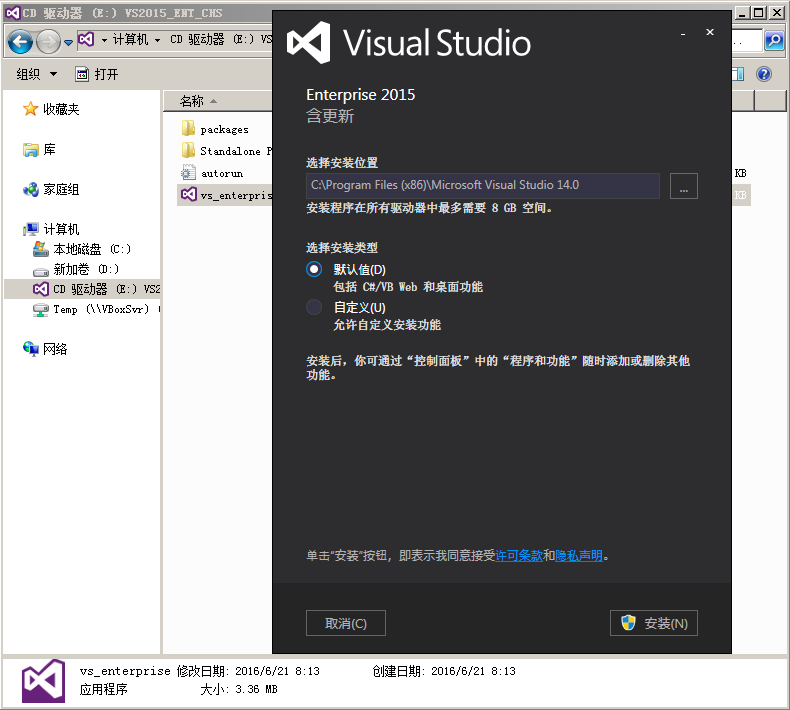Click the 组织 dropdown arrow
Image resolution: width=790 pixels, height=710 pixels.
pyautogui.click(x=53, y=75)
